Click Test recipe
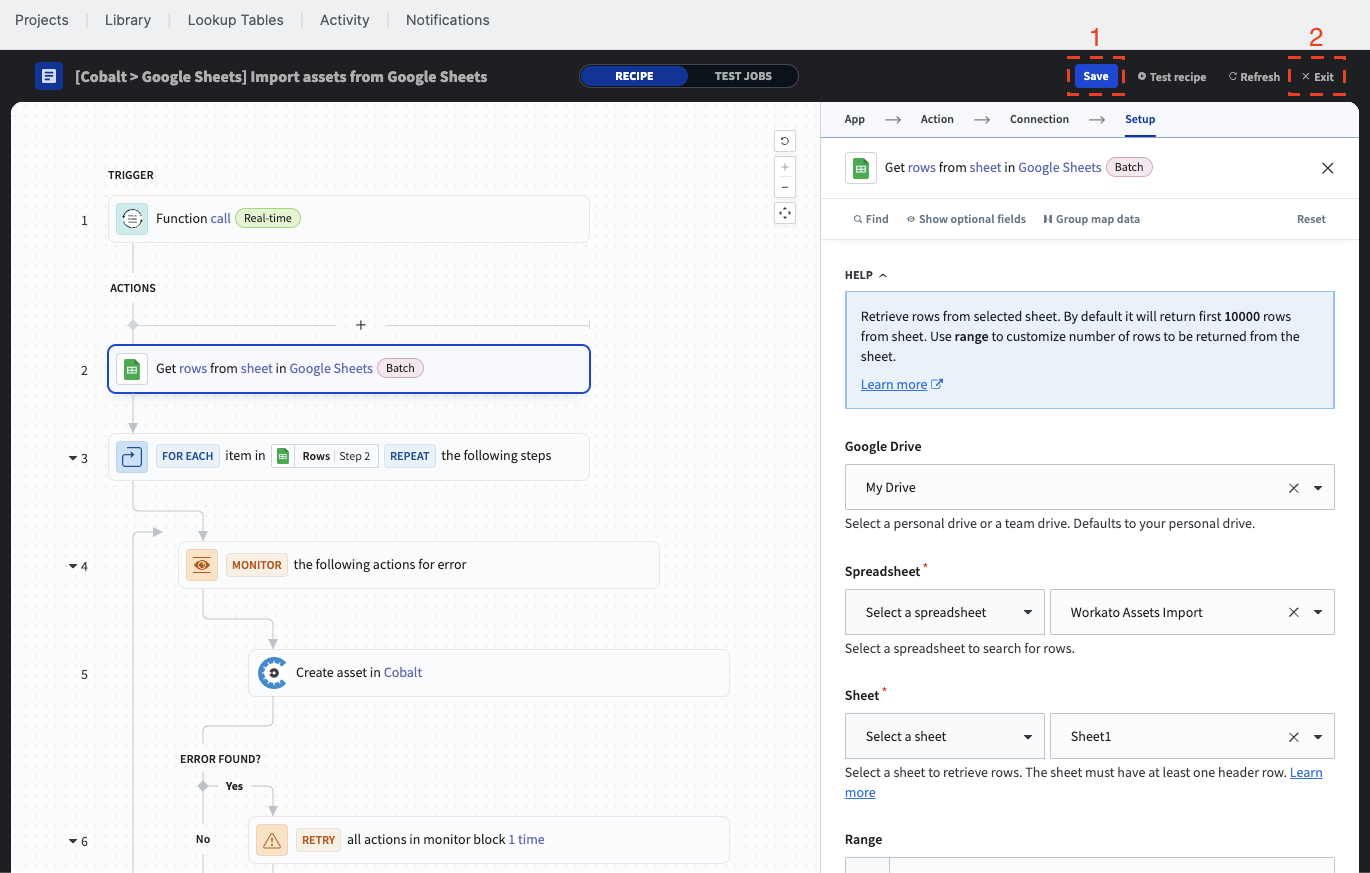Screen dimensions: 1370x873 [x=1172, y=77]
